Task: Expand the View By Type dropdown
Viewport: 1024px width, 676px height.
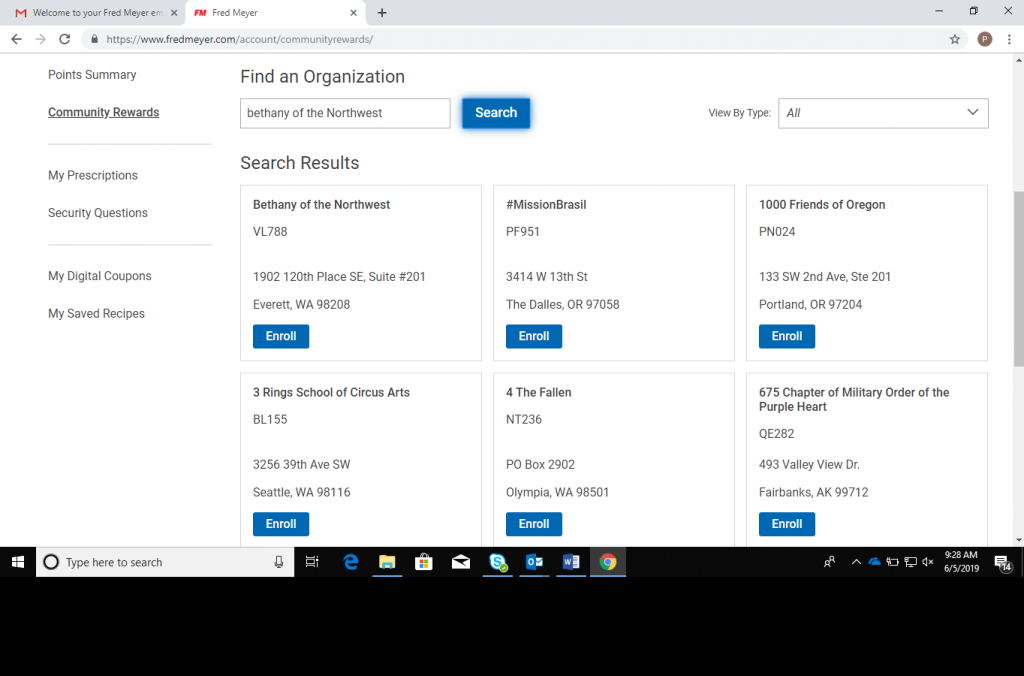Action: [883, 113]
